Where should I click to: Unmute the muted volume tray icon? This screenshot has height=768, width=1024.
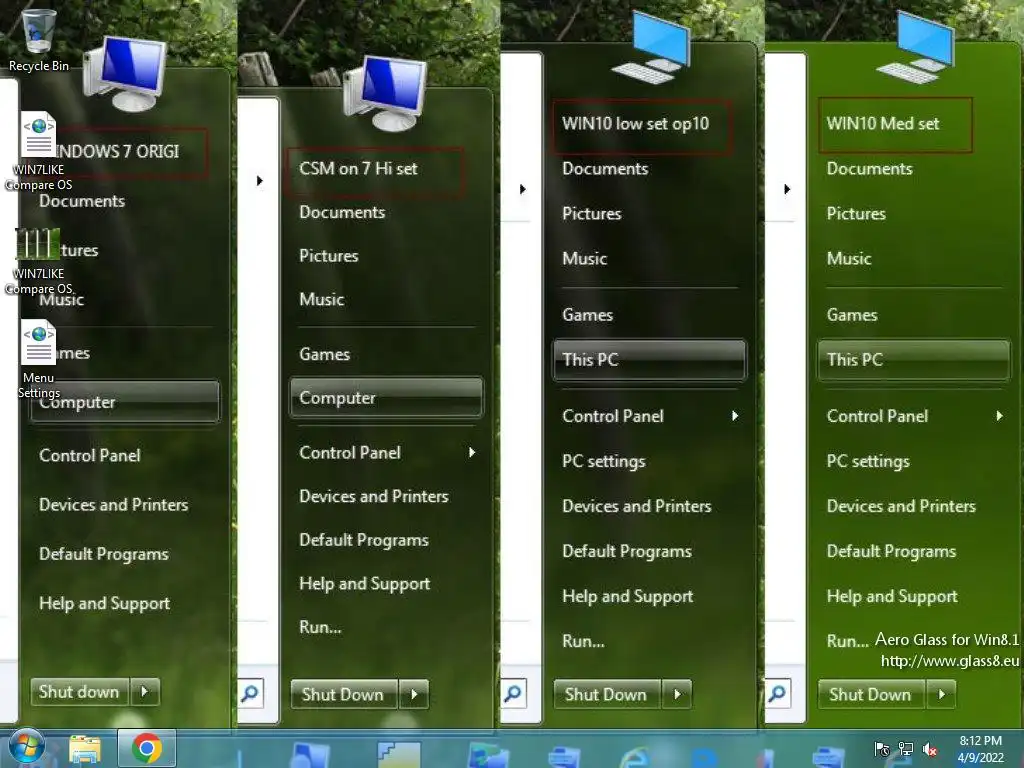point(930,749)
